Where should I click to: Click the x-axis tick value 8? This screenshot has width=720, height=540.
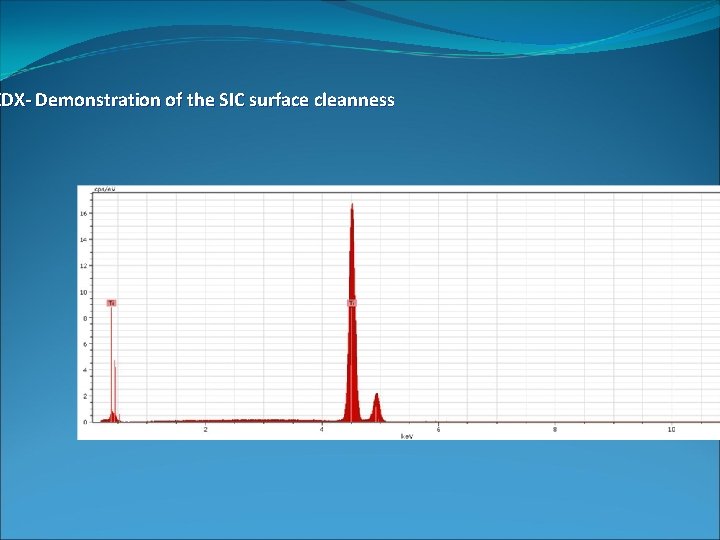[x=555, y=430]
